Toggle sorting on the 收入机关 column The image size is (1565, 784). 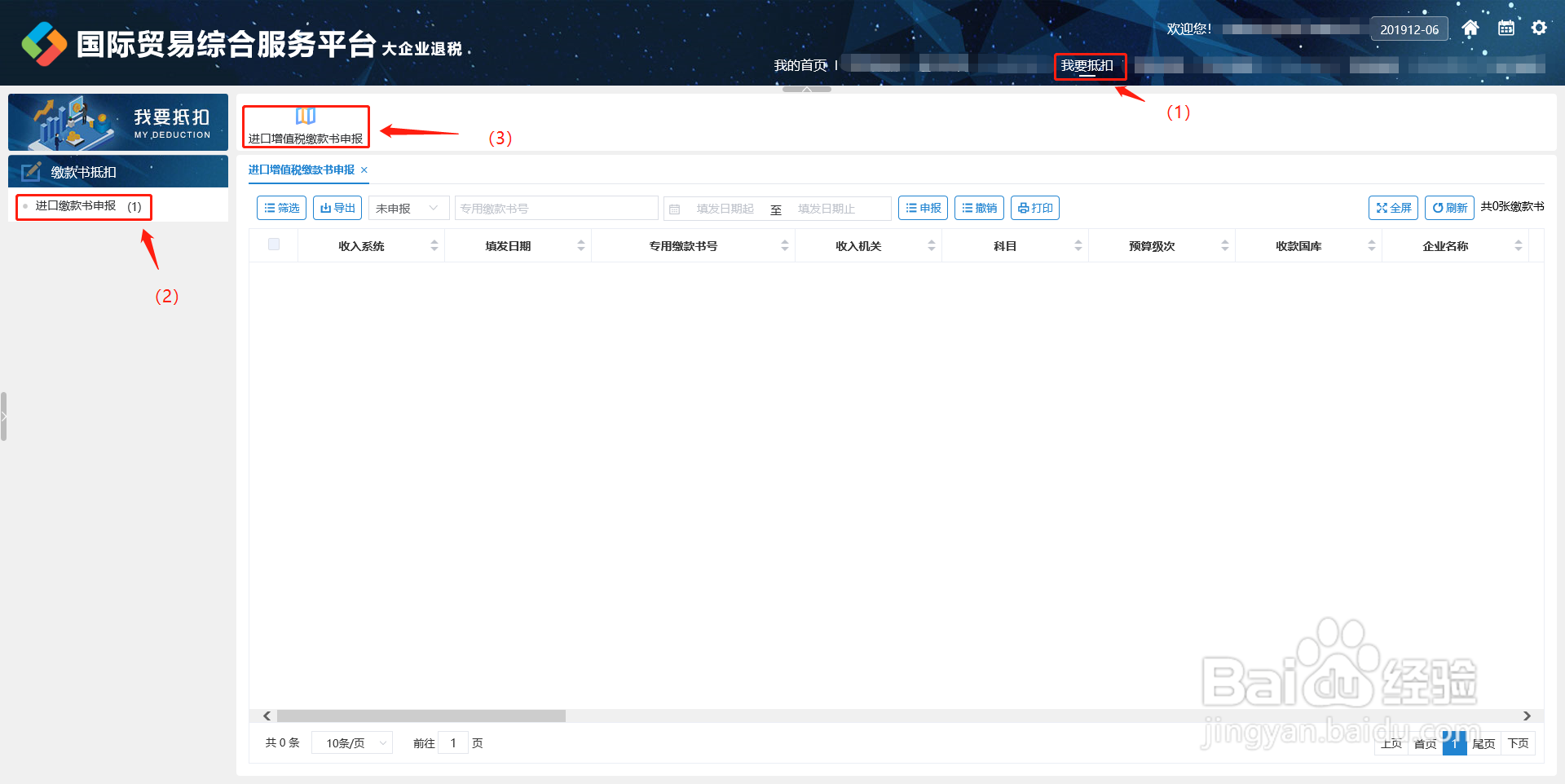[932, 244]
